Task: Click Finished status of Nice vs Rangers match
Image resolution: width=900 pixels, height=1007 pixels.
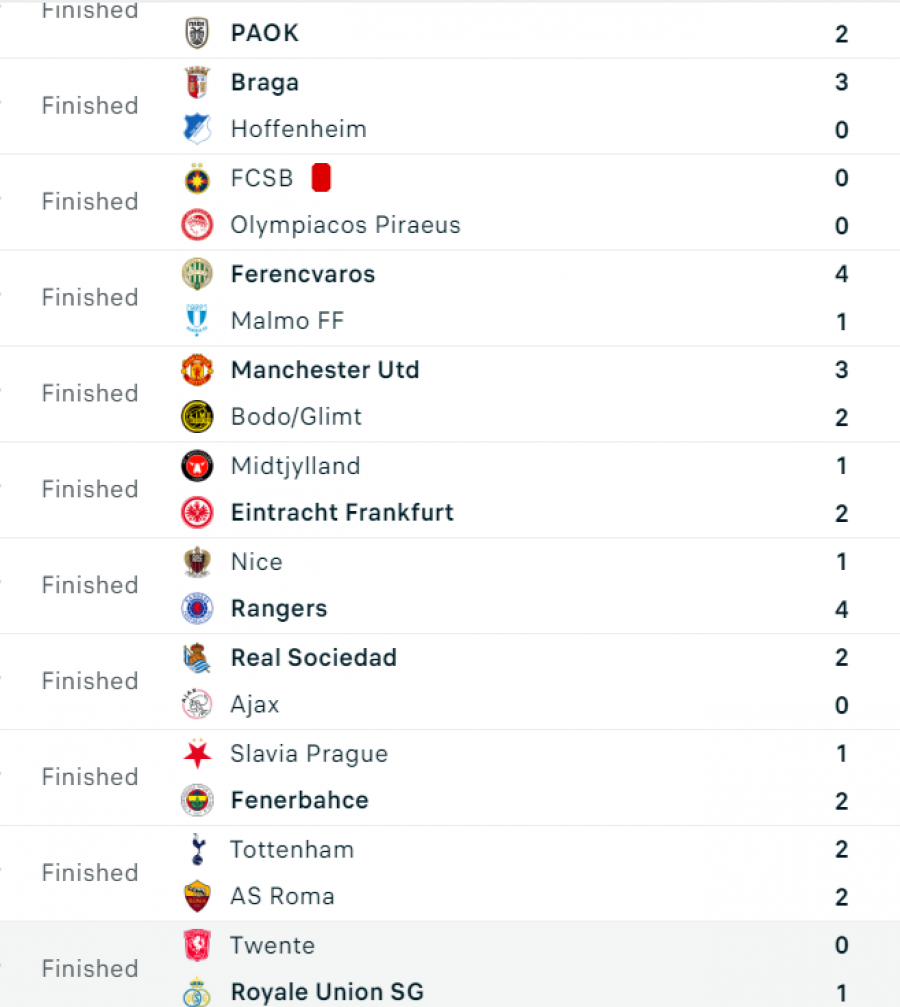Action: [x=90, y=586]
